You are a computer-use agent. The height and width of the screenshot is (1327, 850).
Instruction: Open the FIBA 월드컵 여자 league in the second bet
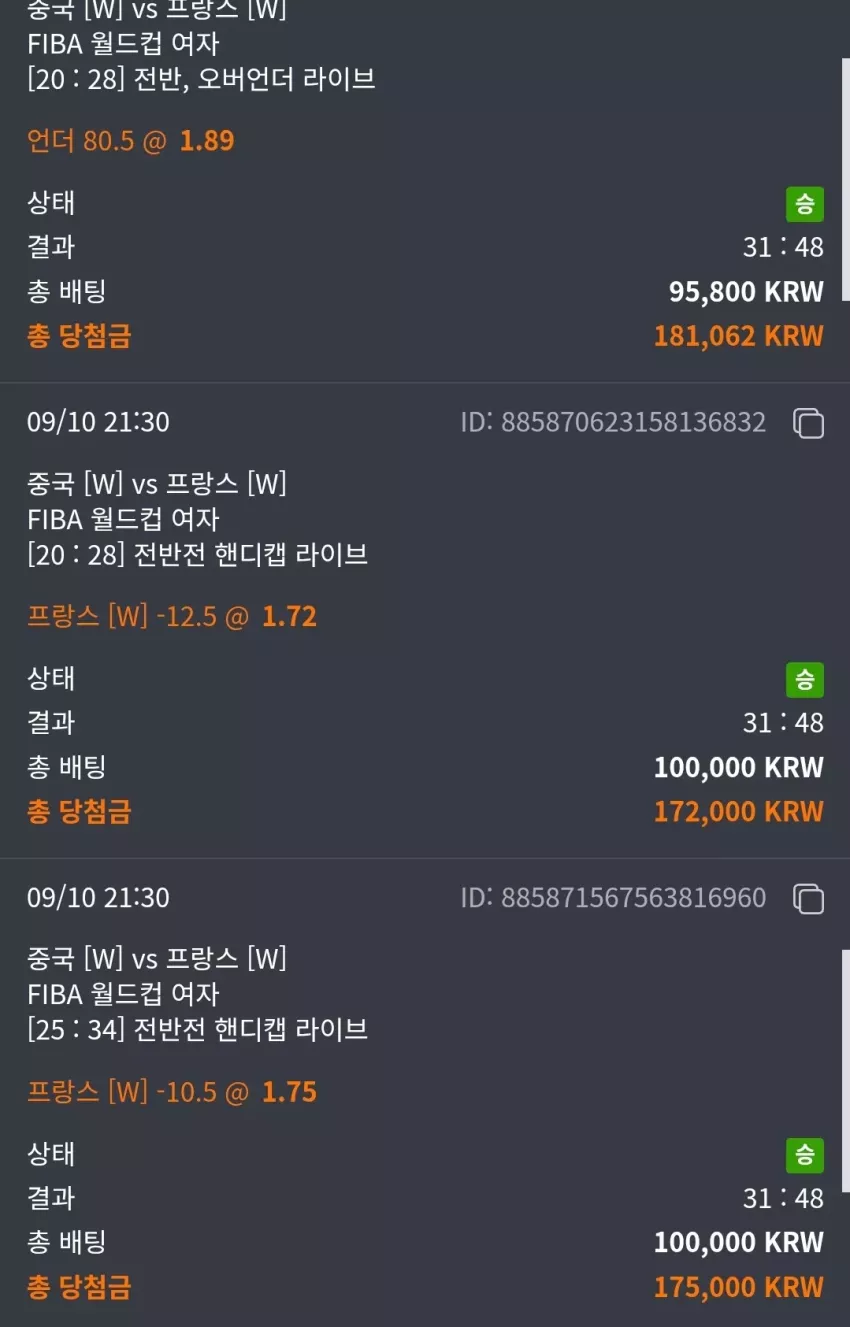(x=123, y=519)
